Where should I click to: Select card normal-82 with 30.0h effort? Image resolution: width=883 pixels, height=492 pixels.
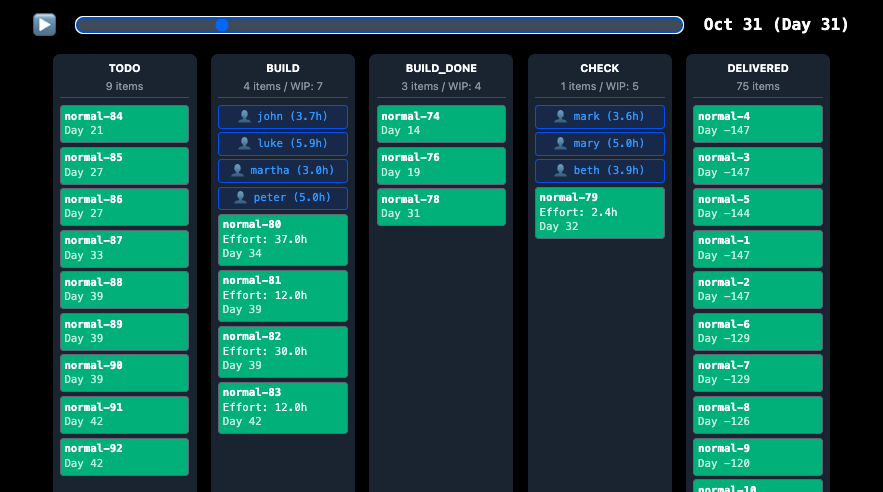283,351
